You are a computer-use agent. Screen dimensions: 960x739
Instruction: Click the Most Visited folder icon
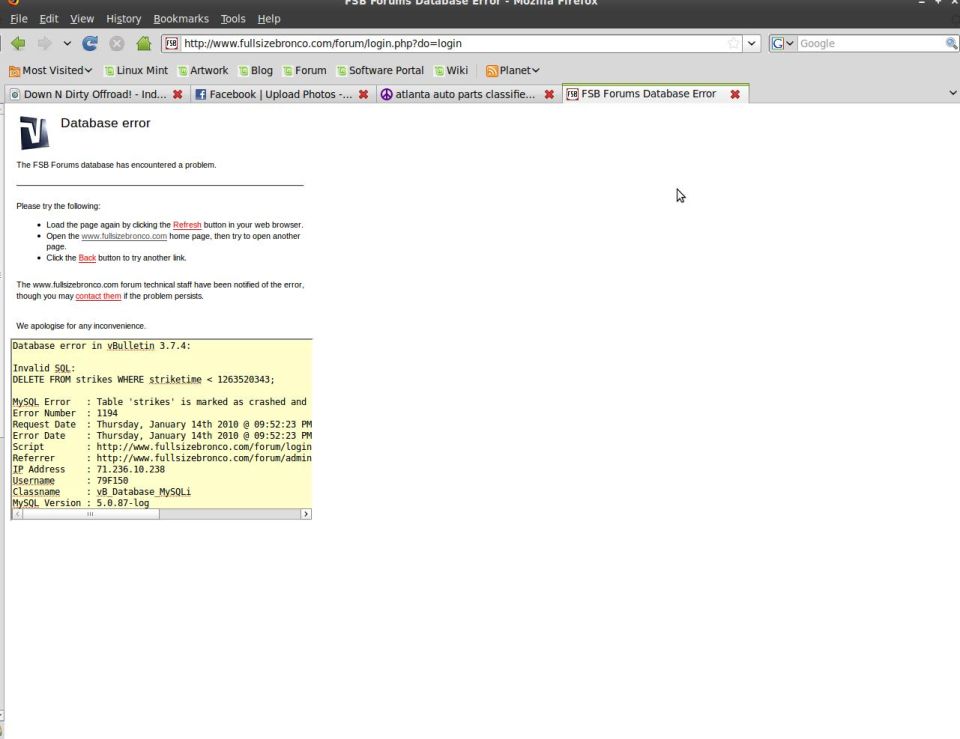tap(15, 71)
